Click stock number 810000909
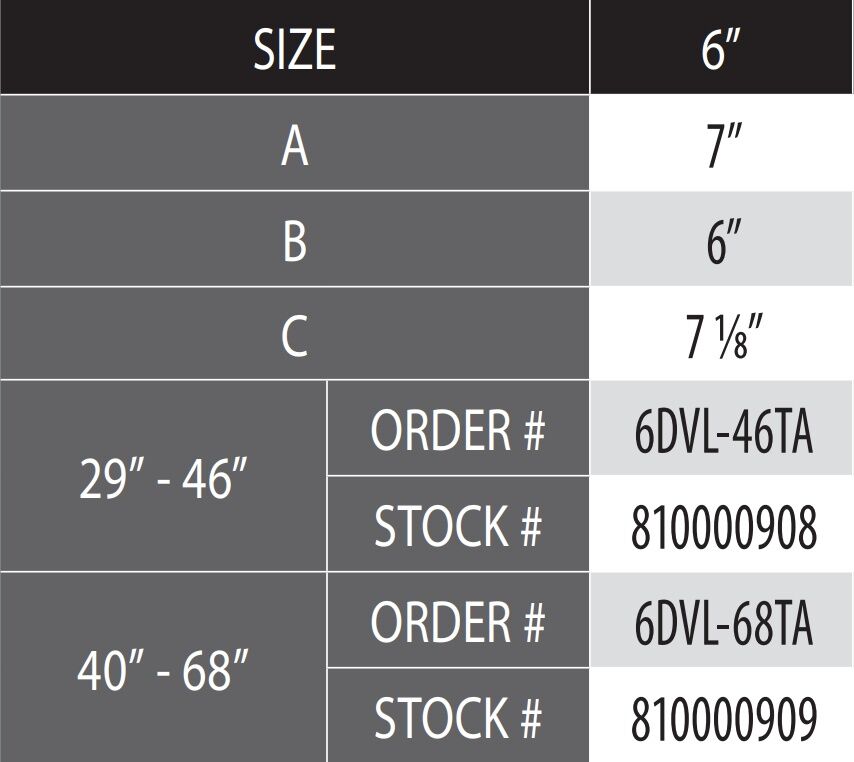The height and width of the screenshot is (762, 854). [722, 717]
